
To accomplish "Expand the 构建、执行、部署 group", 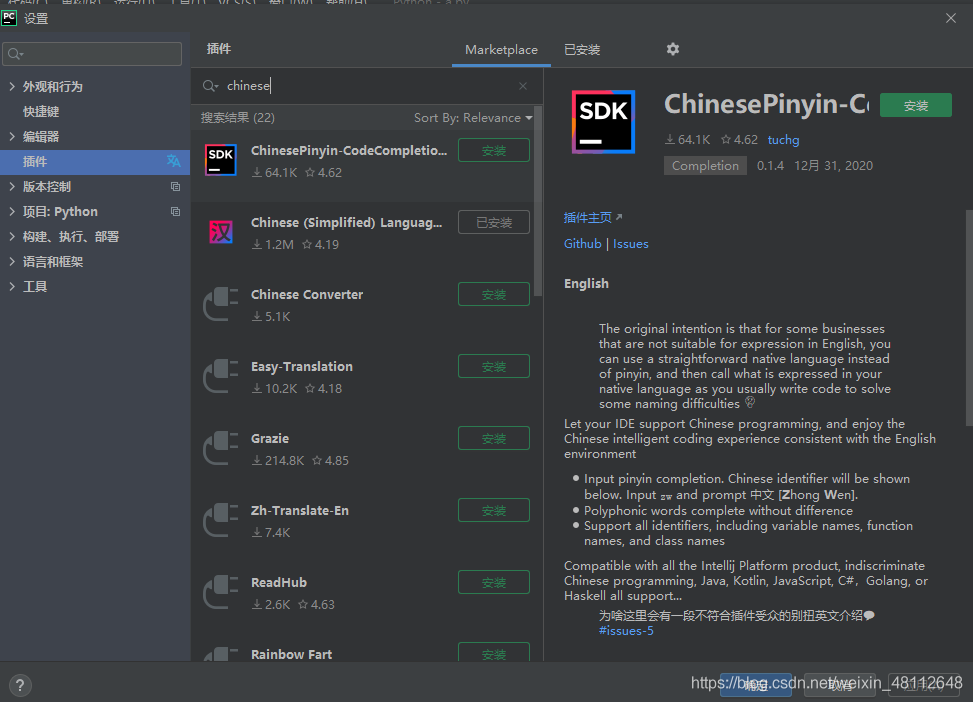I will coord(12,236).
